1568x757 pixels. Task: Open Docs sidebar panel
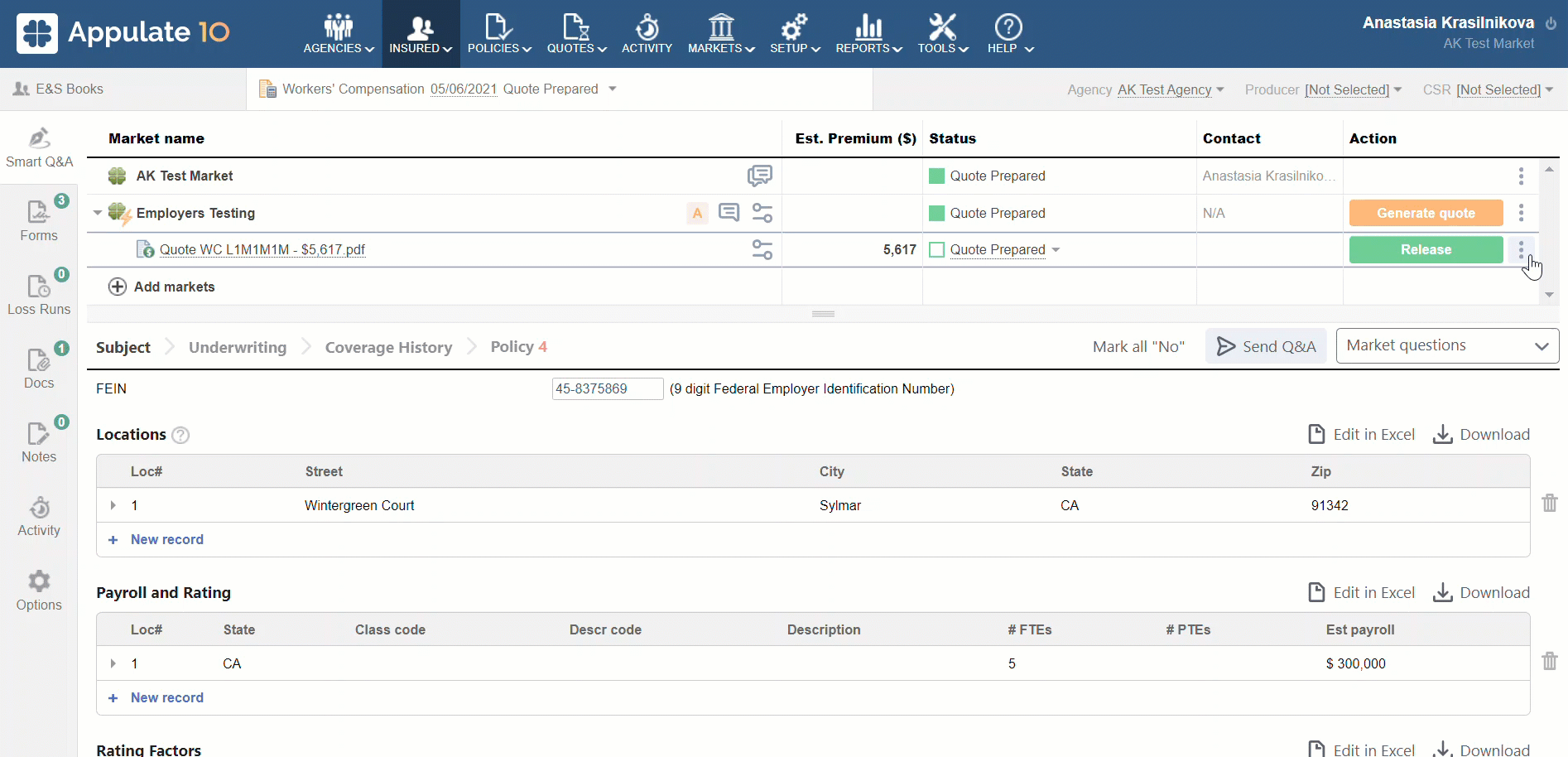39,369
